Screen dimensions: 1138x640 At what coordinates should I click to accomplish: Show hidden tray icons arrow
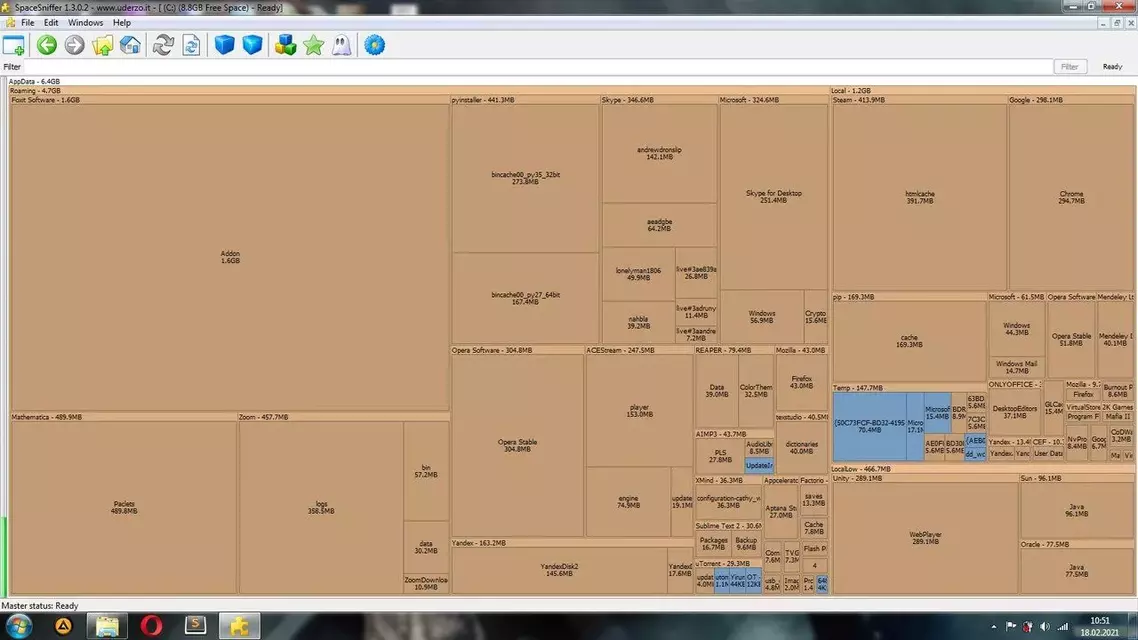point(994,626)
